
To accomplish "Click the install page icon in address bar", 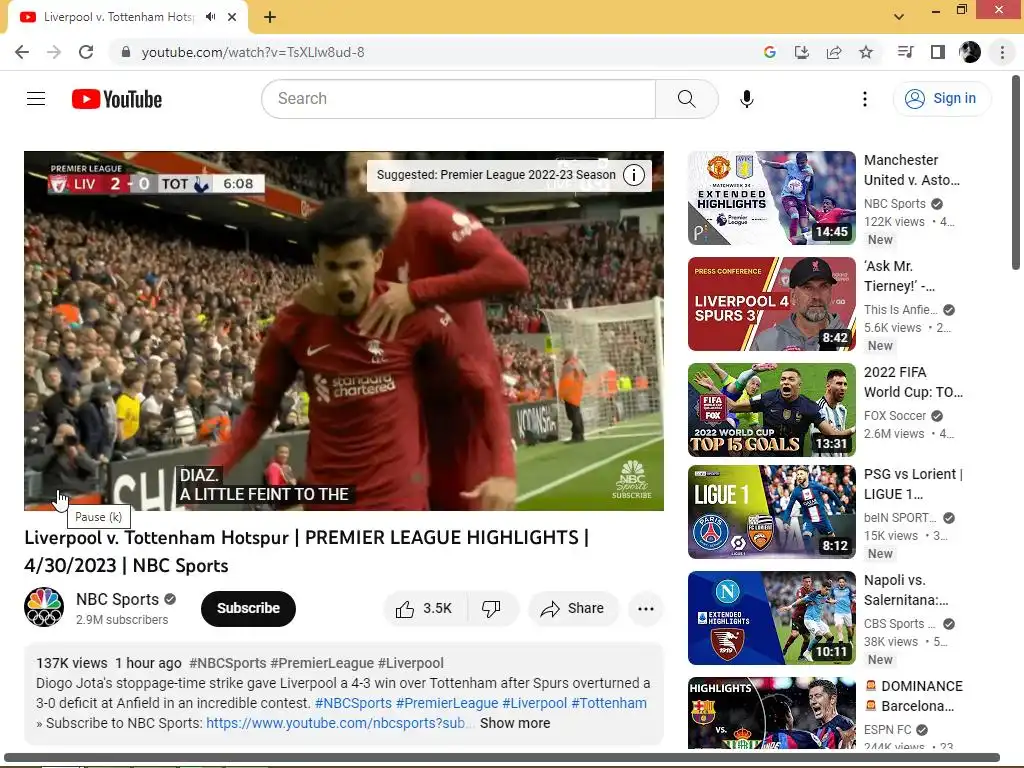I will point(802,52).
